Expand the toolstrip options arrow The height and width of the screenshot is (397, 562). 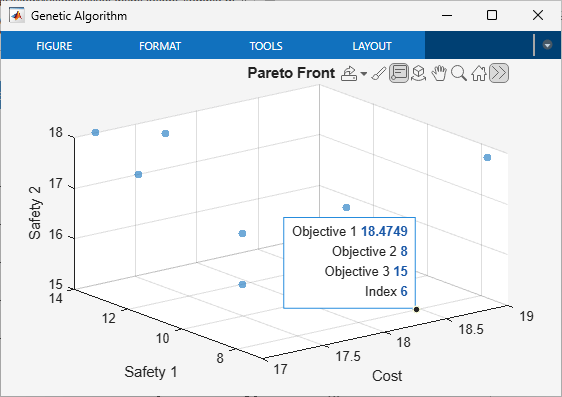[547, 45]
